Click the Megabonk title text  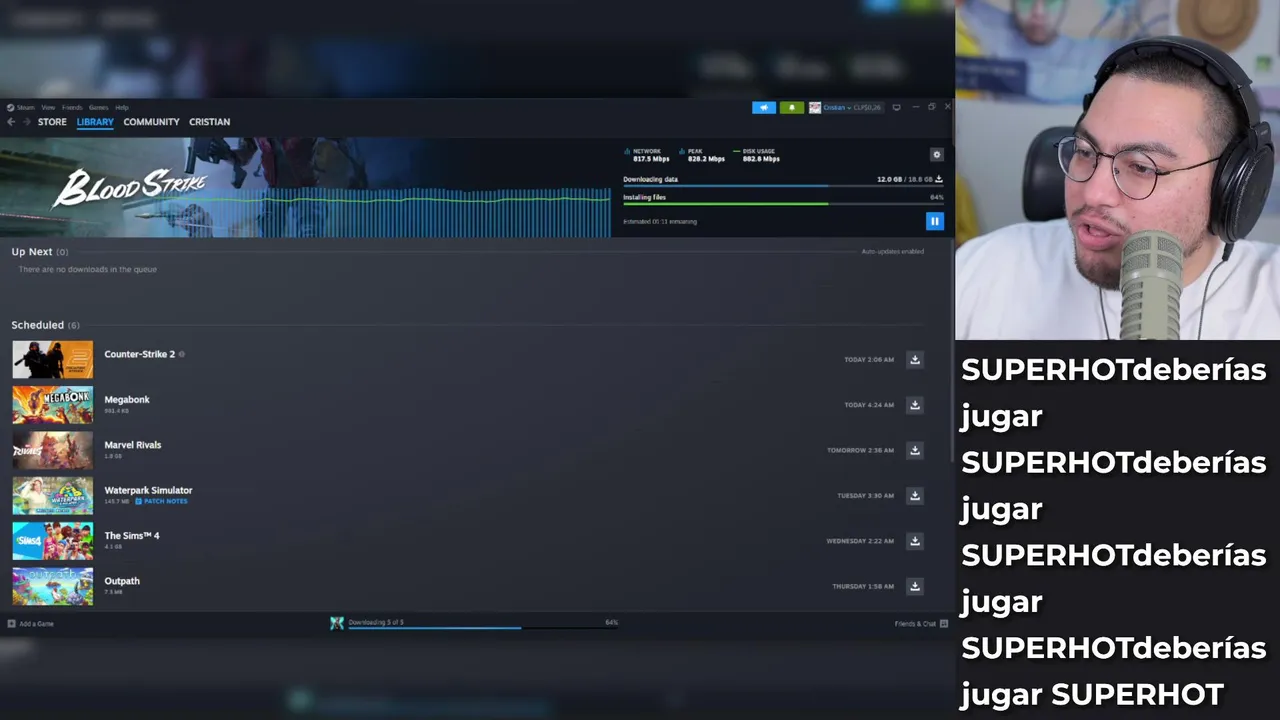click(x=127, y=399)
